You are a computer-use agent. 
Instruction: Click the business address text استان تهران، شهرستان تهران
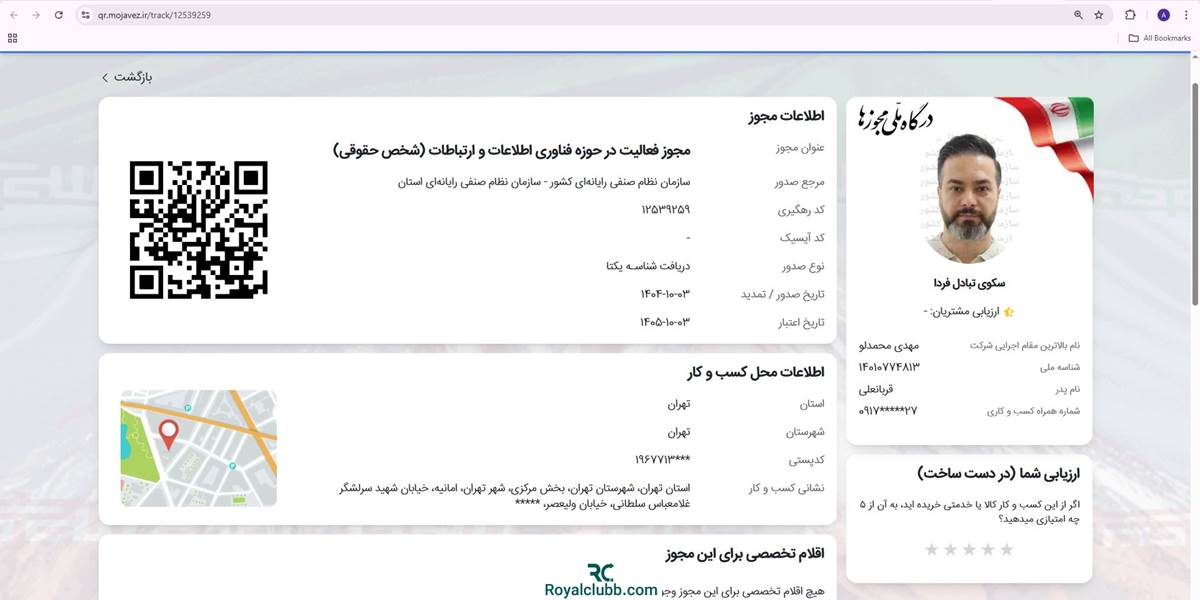pos(516,496)
